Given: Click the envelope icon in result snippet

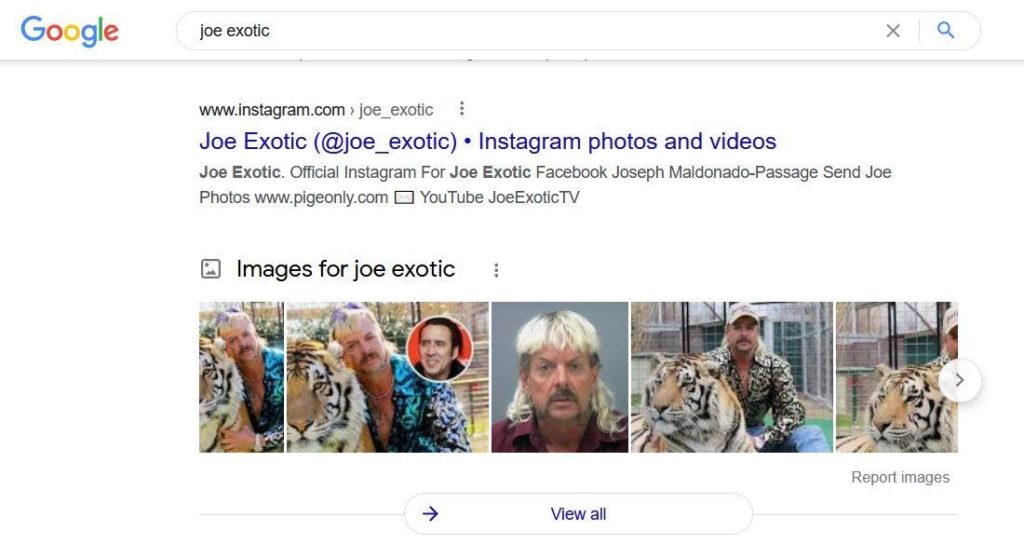Looking at the screenshot, I should point(404,197).
